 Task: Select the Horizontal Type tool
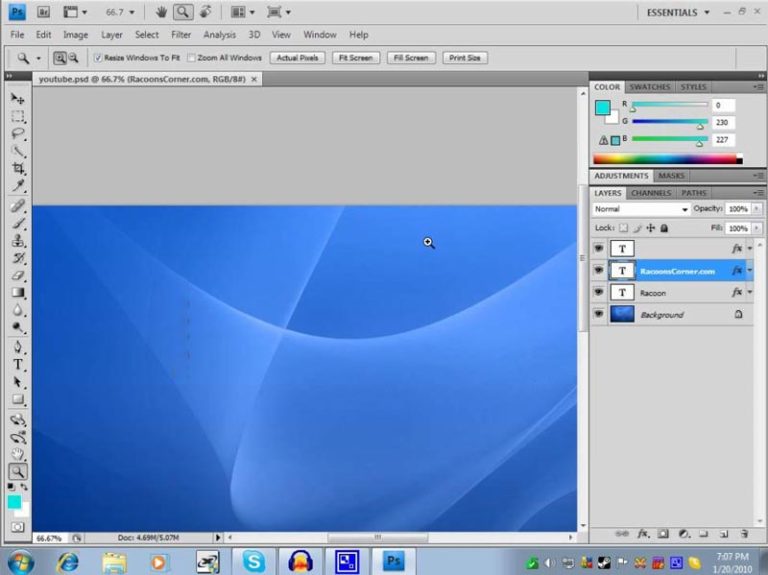pyautogui.click(x=18, y=364)
